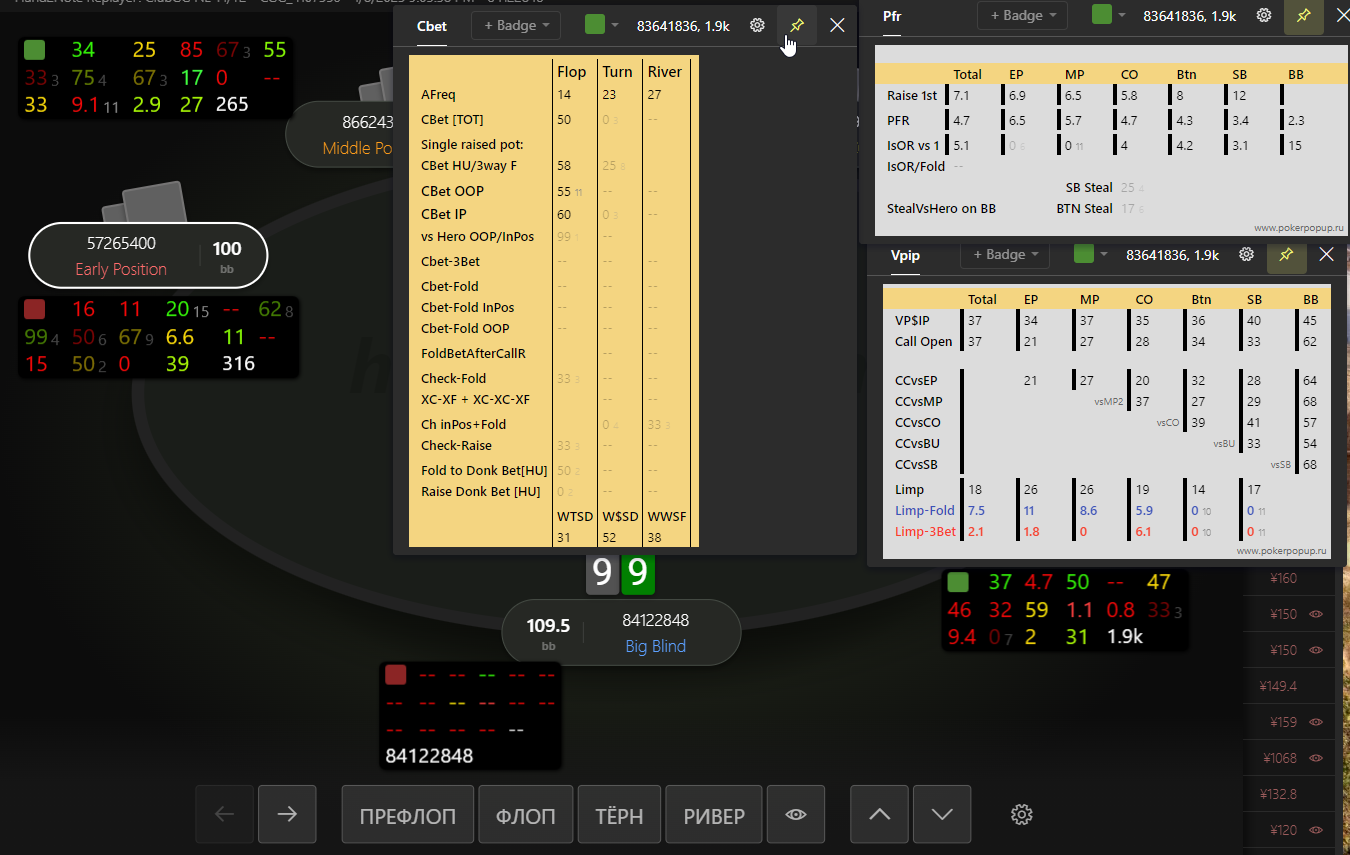
Task: Click eye icon beside ¥1068 row
Action: click(x=1316, y=758)
